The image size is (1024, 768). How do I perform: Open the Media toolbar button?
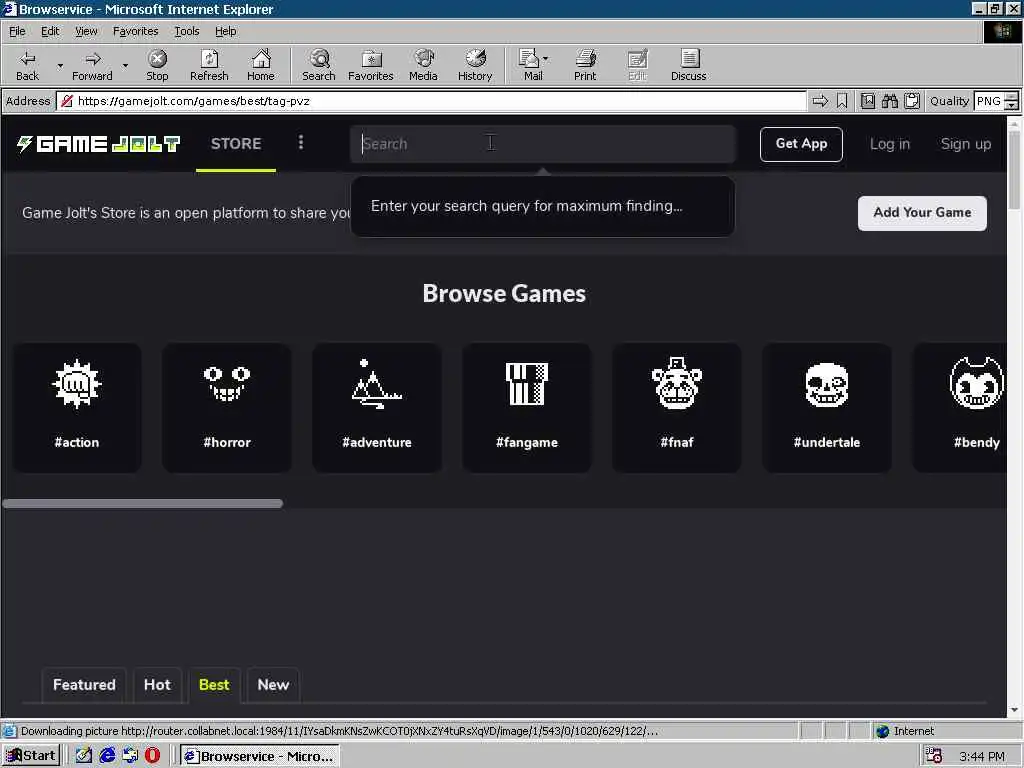(x=423, y=65)
